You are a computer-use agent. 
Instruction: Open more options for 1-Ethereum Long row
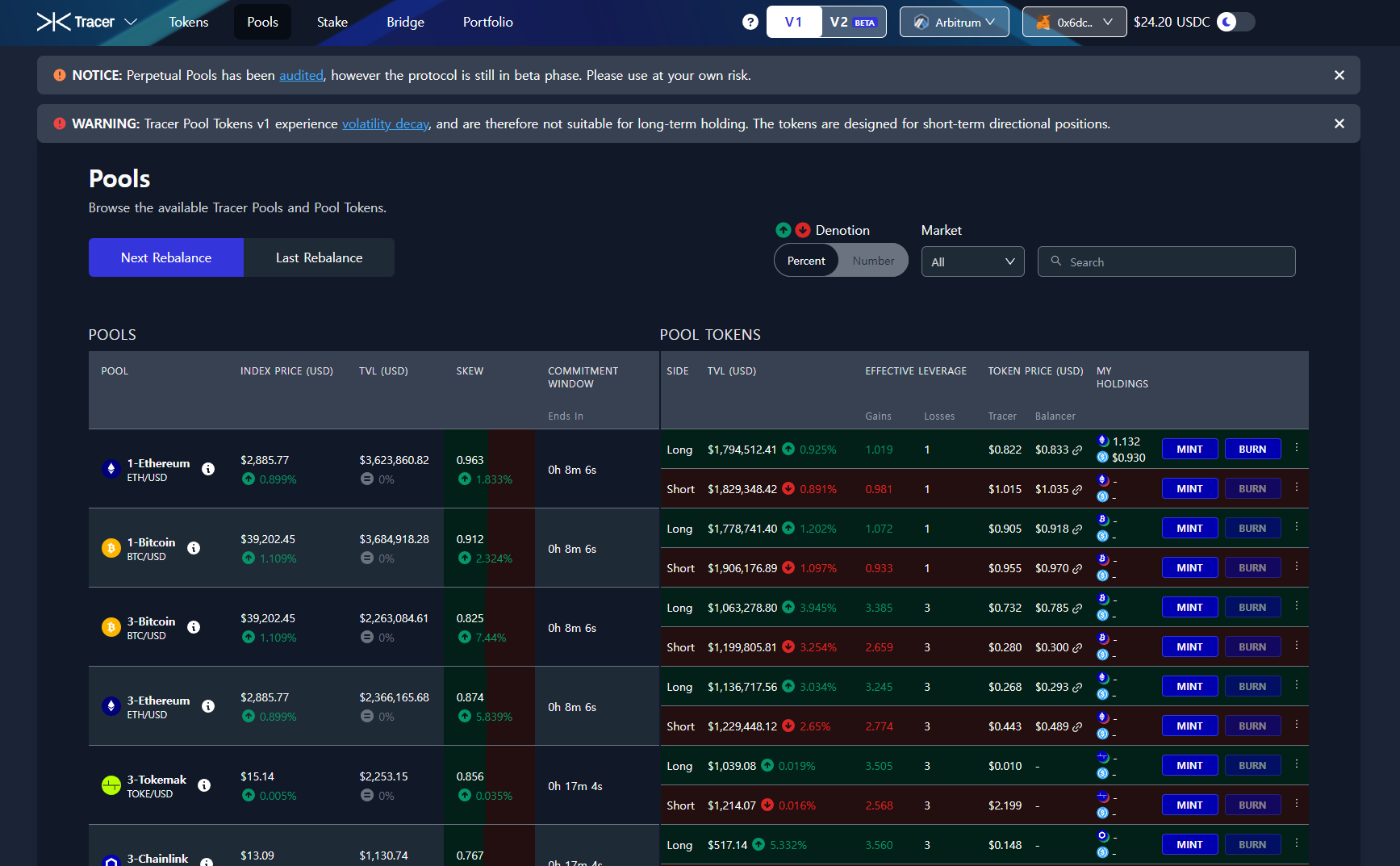1297,448
